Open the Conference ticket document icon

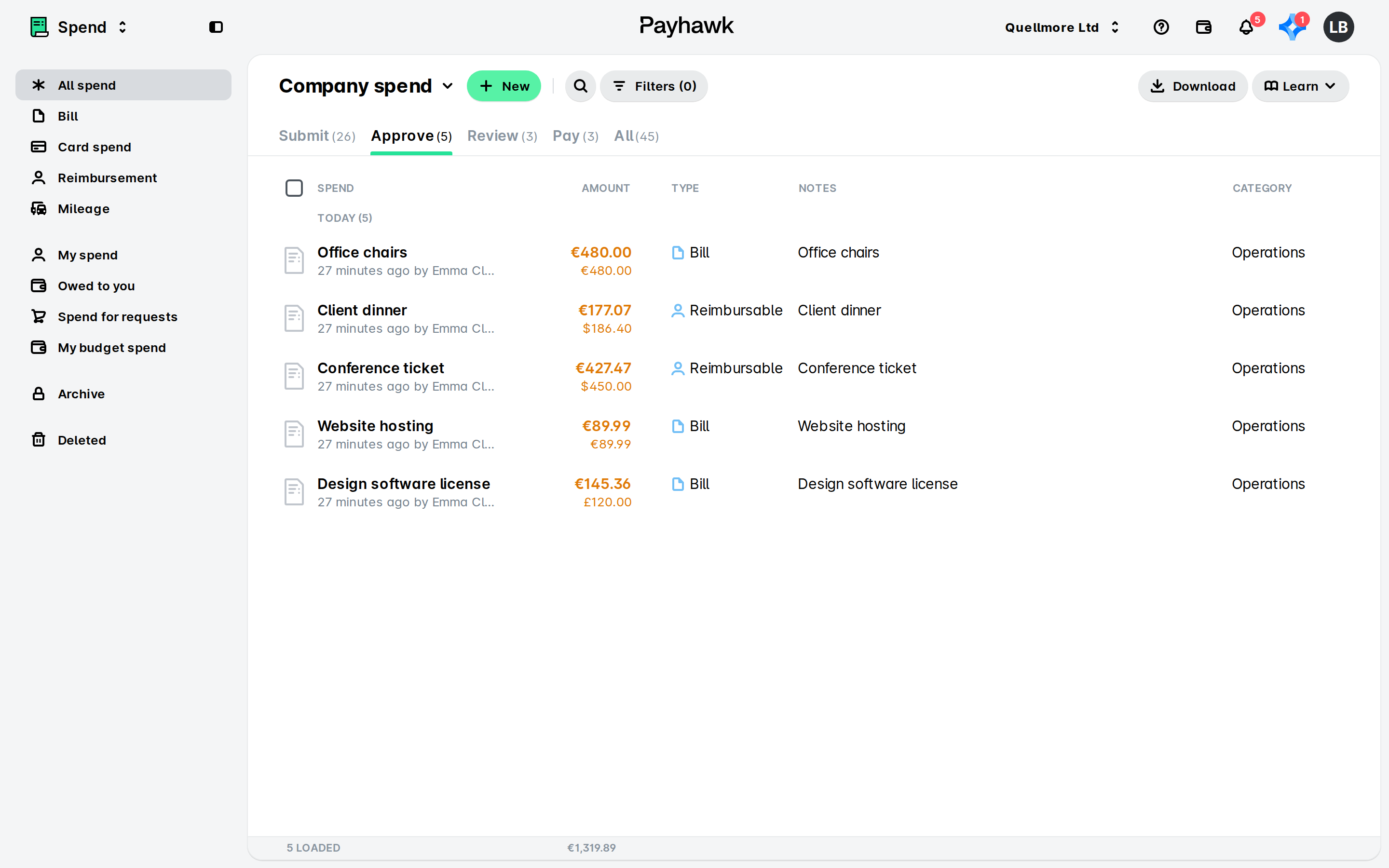(x=294, y=376)
